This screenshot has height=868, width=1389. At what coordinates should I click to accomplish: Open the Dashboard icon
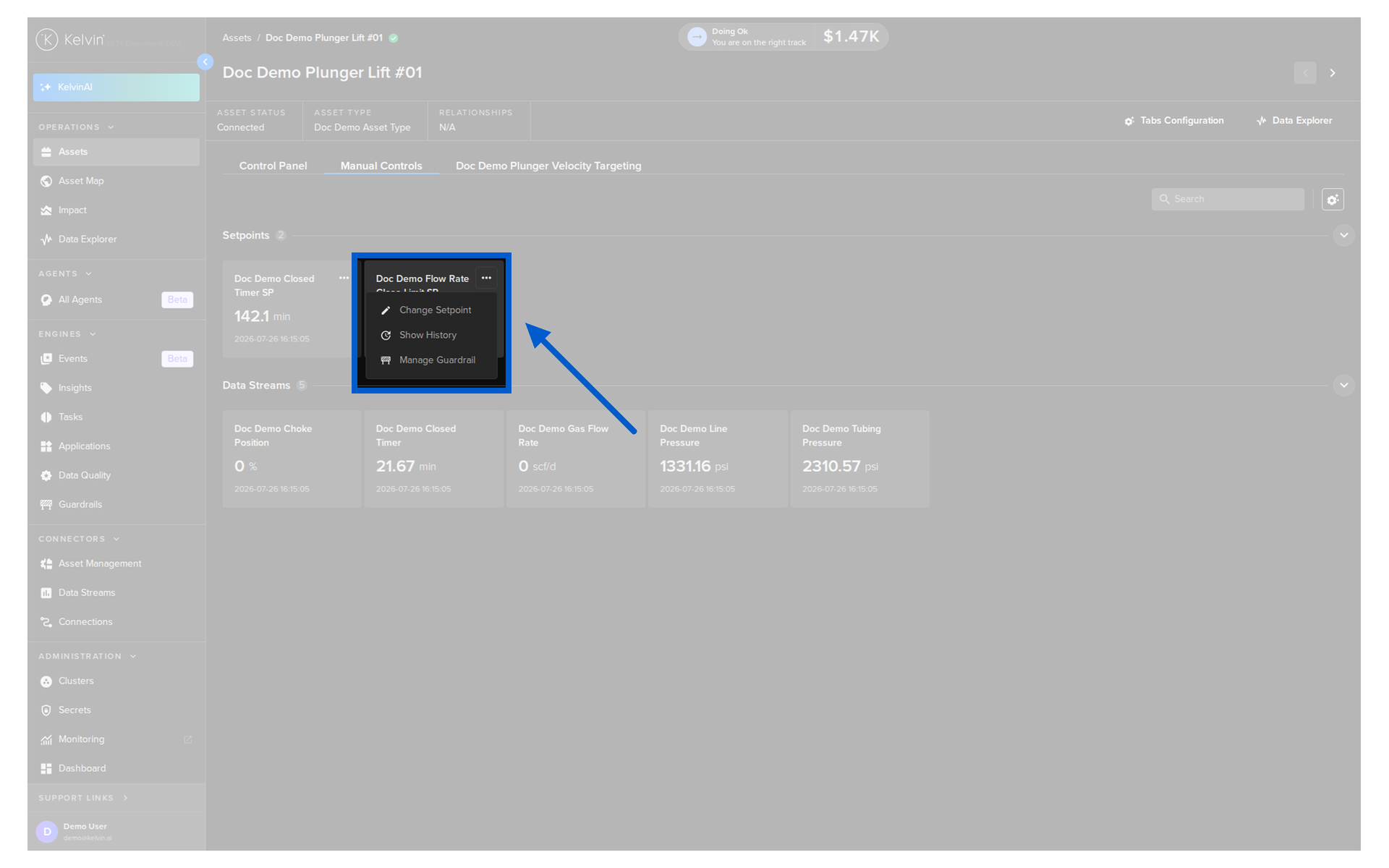(x=46, y=769)
